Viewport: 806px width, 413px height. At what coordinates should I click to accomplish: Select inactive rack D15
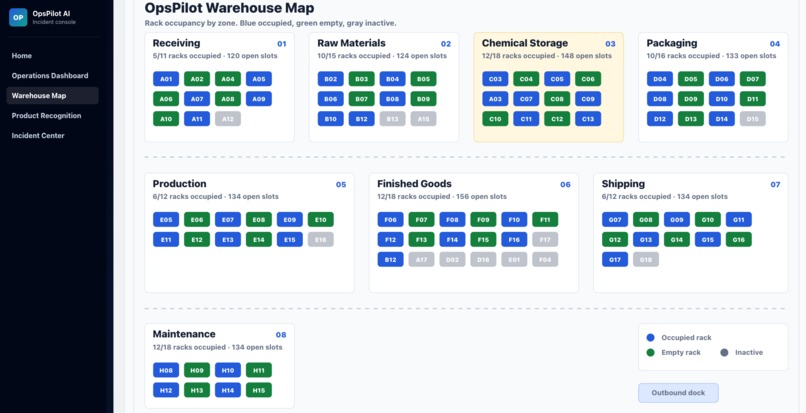752,119
